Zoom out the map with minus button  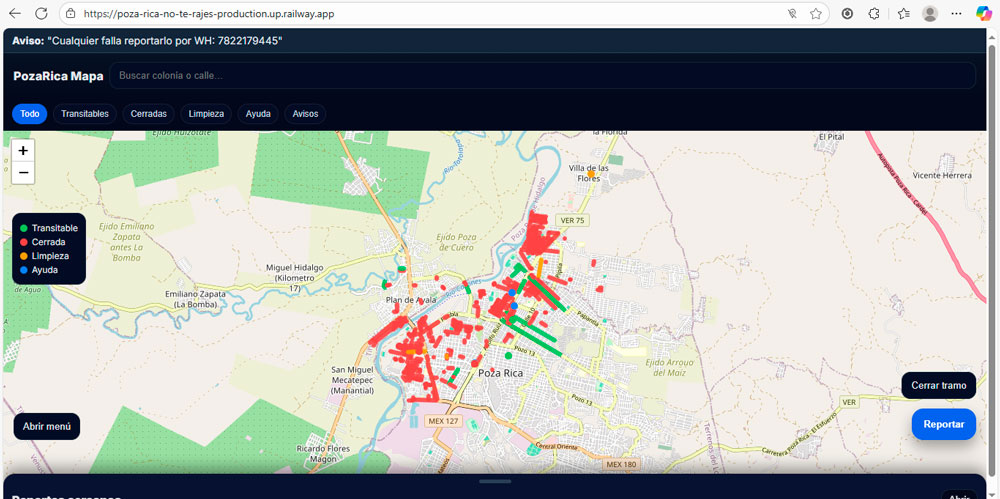click(x=23, y=173)
